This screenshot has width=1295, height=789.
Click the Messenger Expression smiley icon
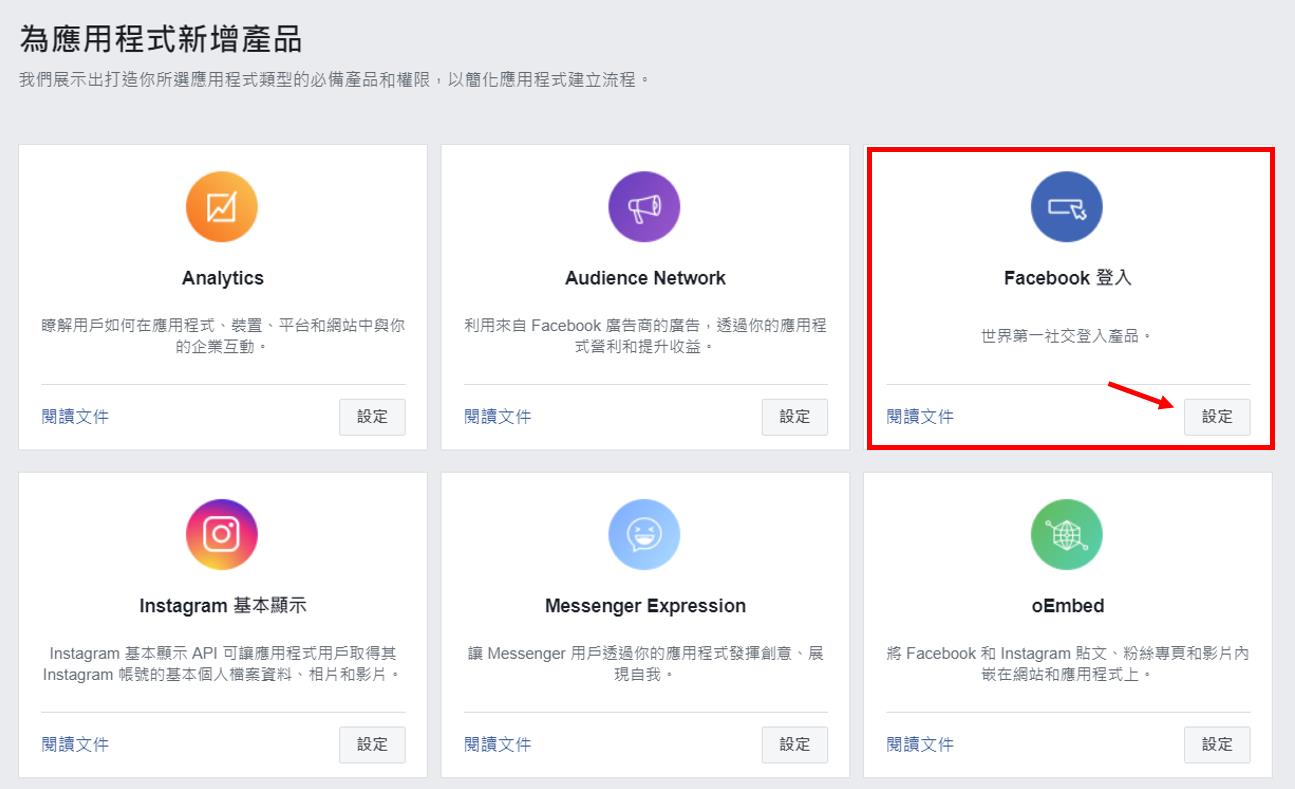644,535
